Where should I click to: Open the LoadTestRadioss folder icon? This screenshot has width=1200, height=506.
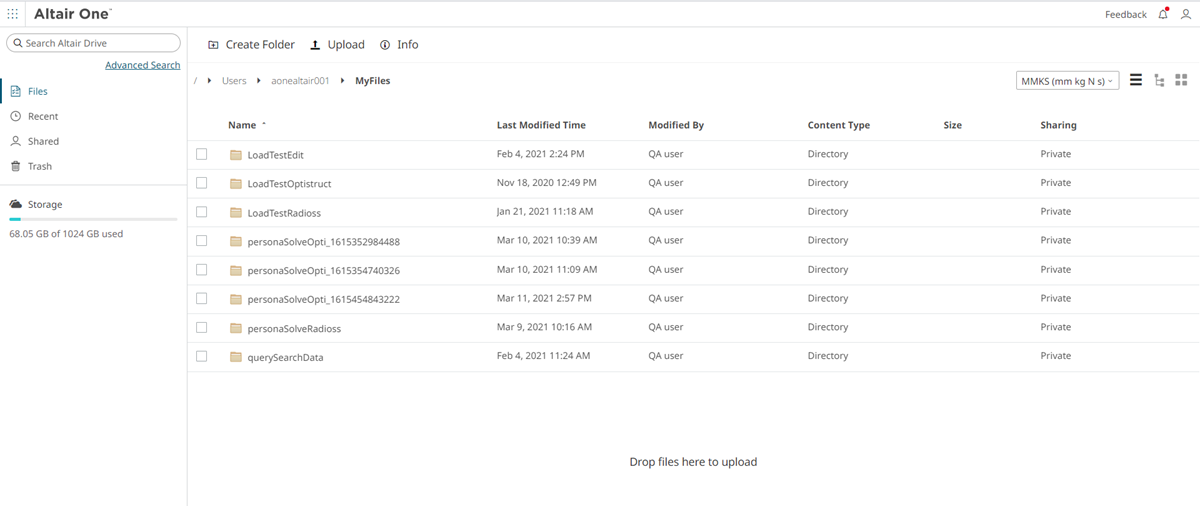pos(236,213)
